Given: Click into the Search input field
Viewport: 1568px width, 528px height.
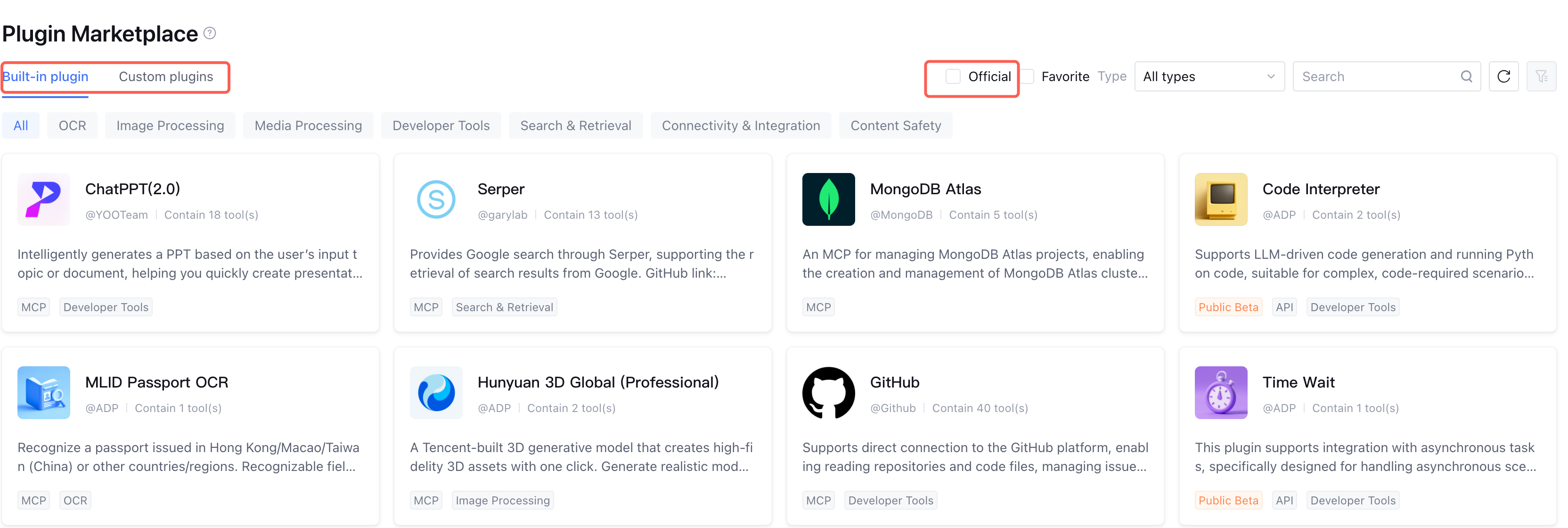Looking at the screenshot, I should click(1376, 76).
